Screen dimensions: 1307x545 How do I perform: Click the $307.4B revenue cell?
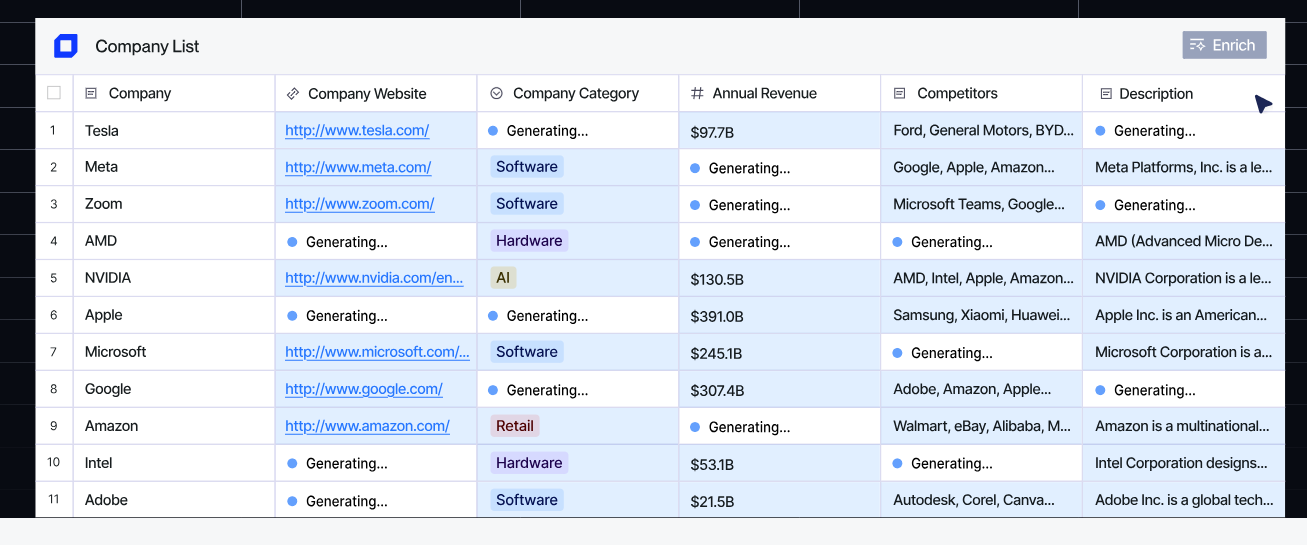tap(780, 389)
